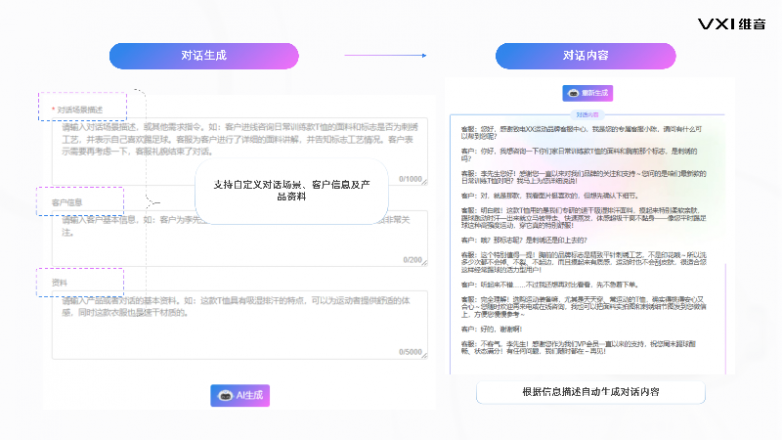The height and width of the screenshot is (440, 782).
Task: Click the 客户信息 field label
Action: click(x=67, y=203)
